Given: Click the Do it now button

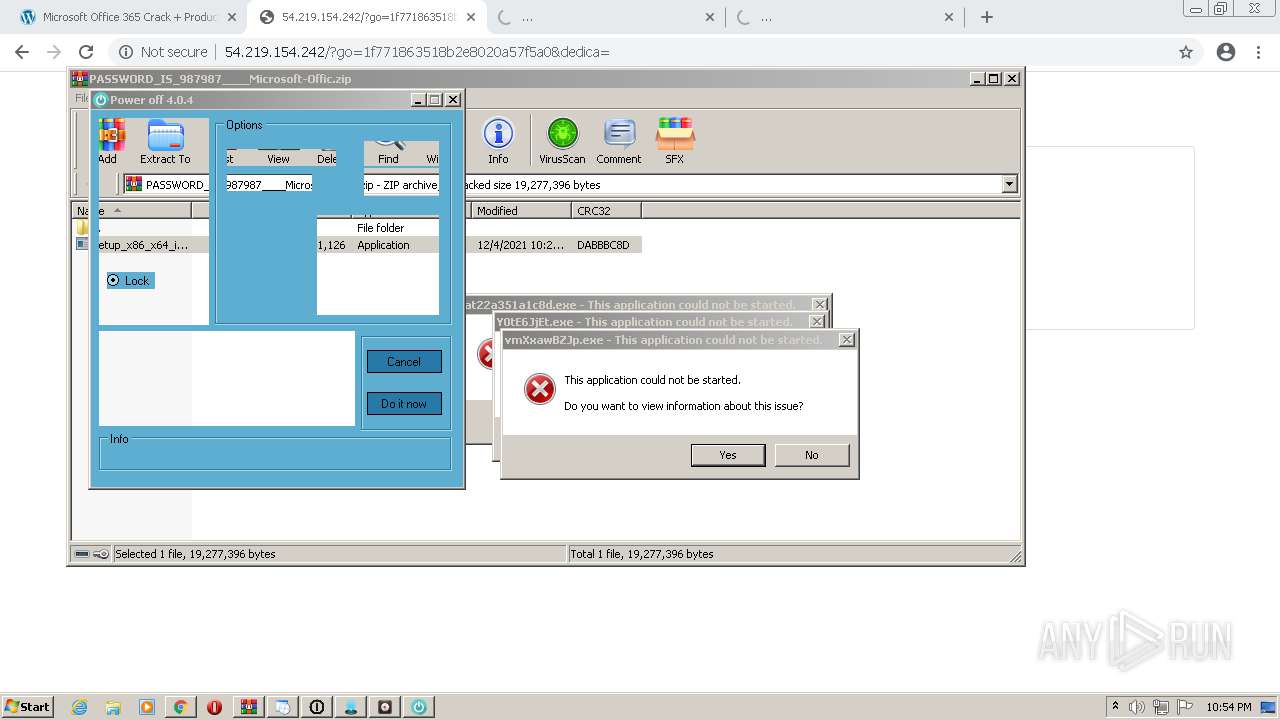Looking at the screenshot, I should (x=404, y=404).
